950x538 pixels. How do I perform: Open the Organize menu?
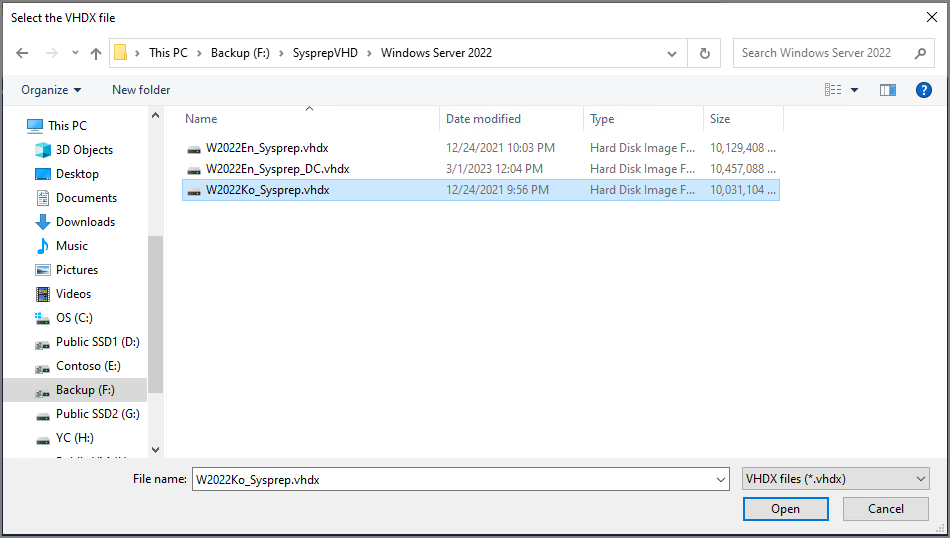(51, 90)
